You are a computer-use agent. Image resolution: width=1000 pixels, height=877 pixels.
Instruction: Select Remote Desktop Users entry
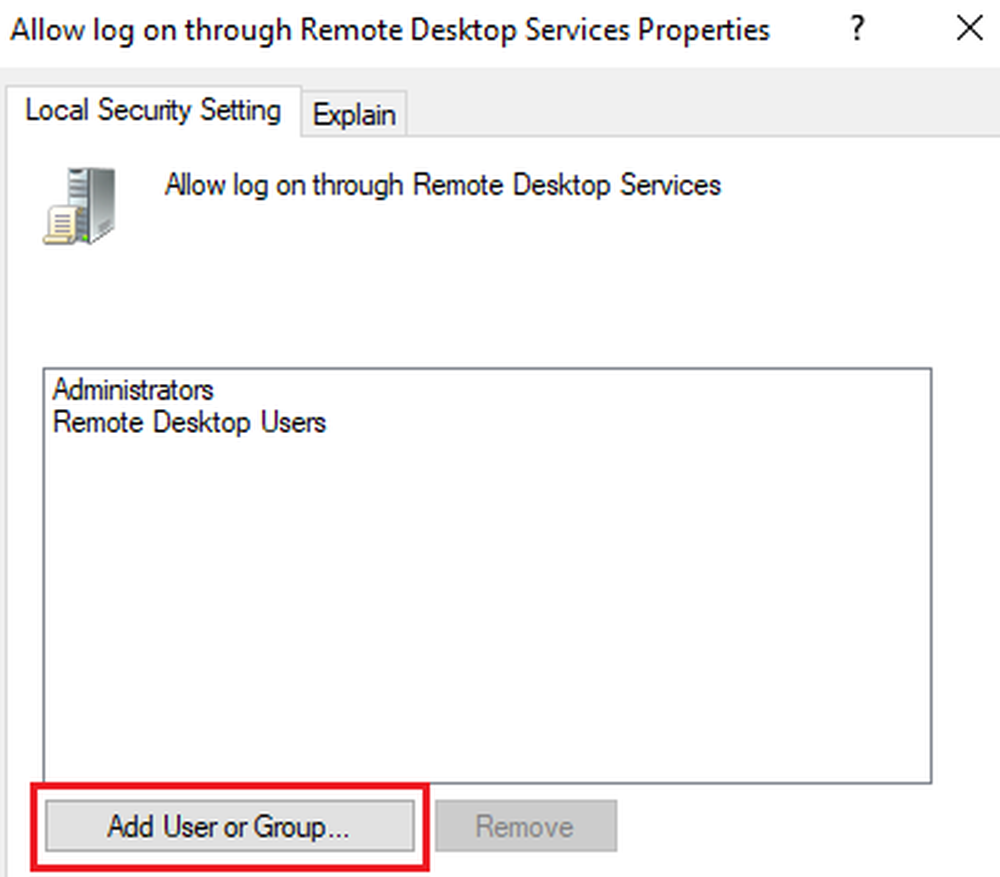click(189, 422)
